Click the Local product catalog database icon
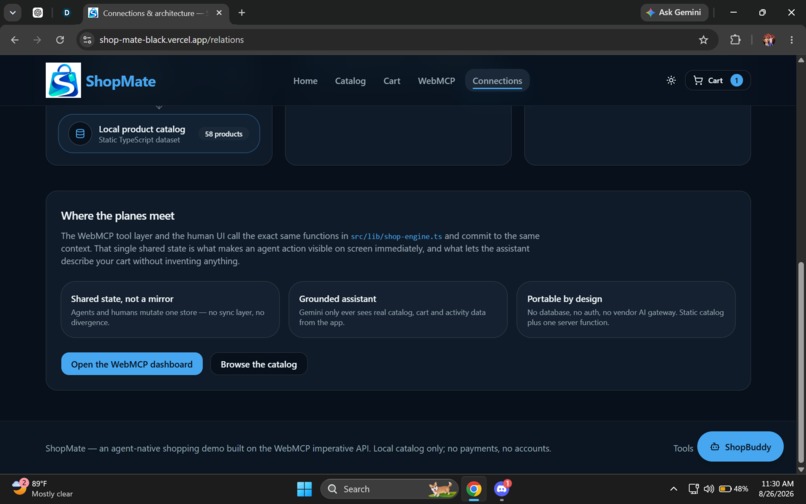The width and height of the screenshot is (806, 504). click(x=80, y=134)
